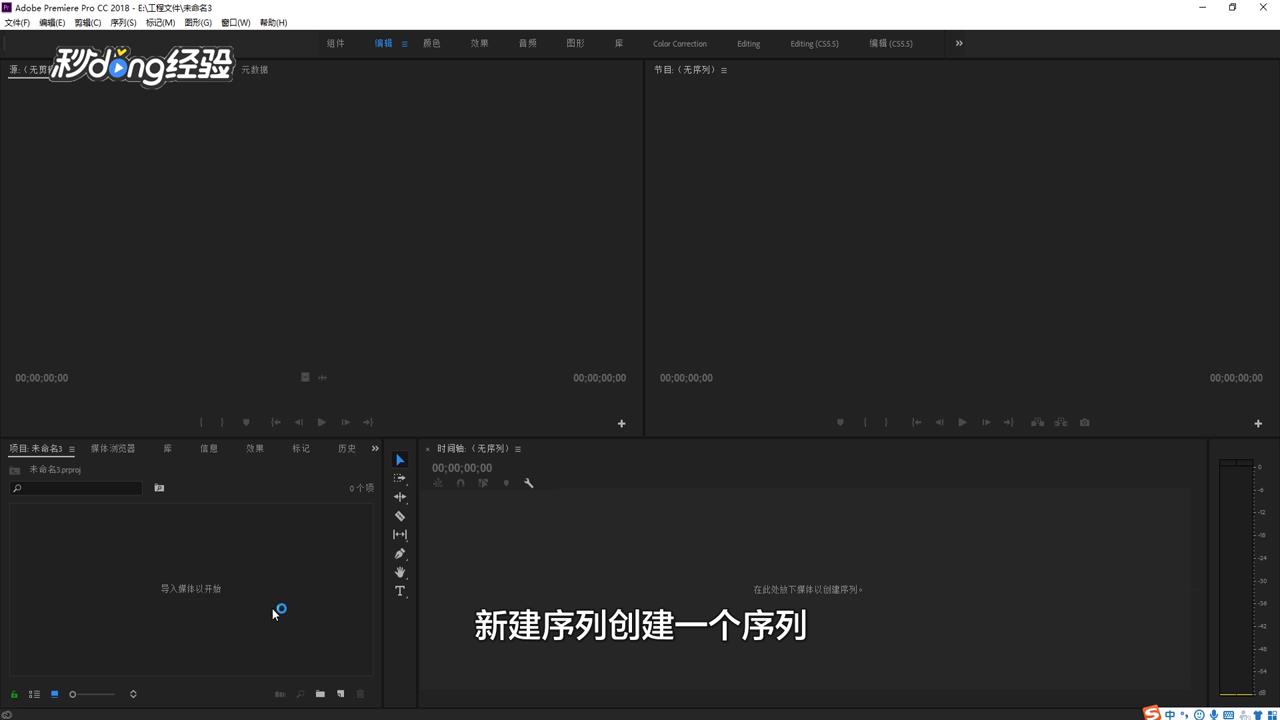Select the Razor tool
Screen dimensions: 1280x720
[x=400, y=516]
